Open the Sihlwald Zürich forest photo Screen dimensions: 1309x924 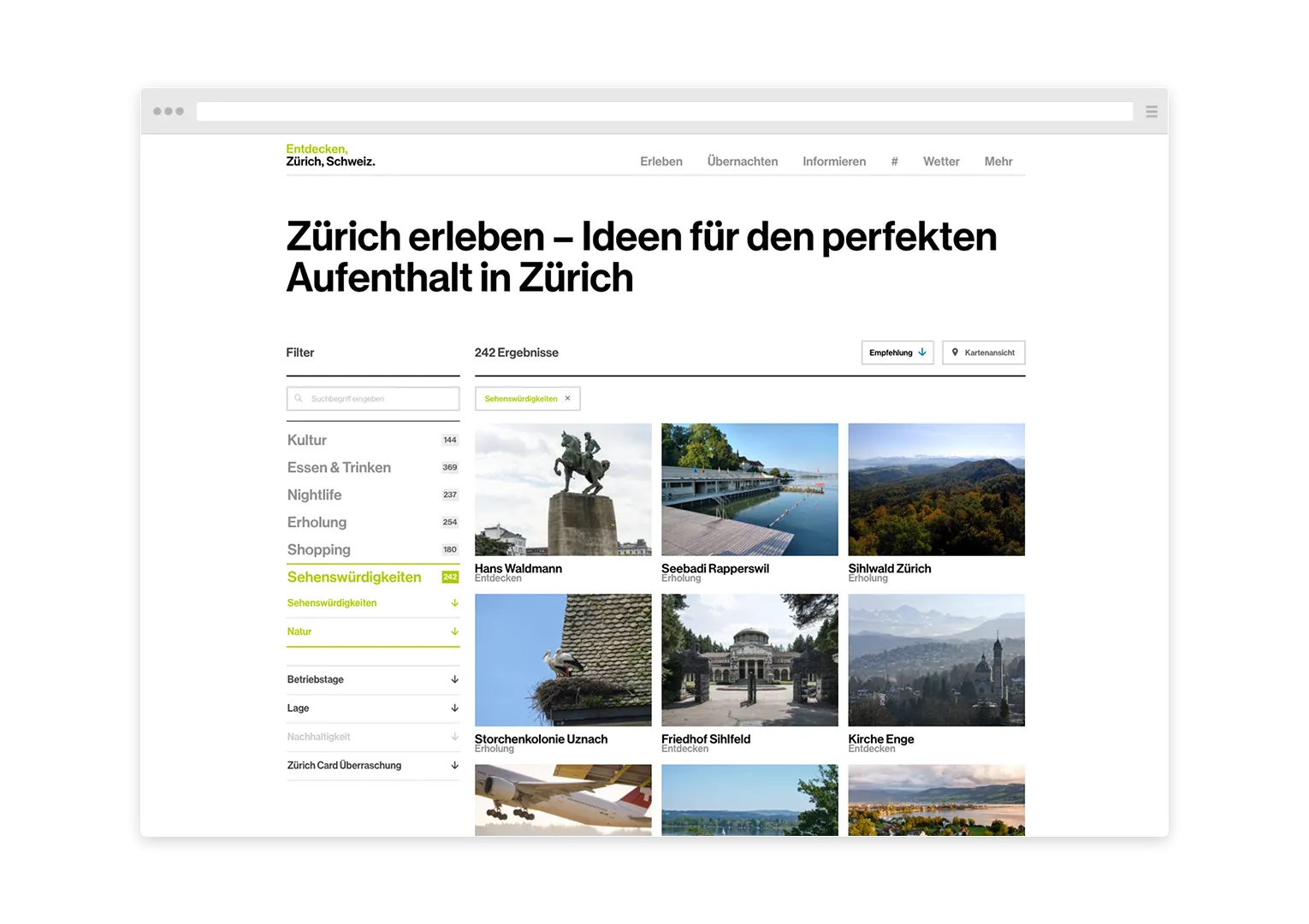tap(937, 489)
